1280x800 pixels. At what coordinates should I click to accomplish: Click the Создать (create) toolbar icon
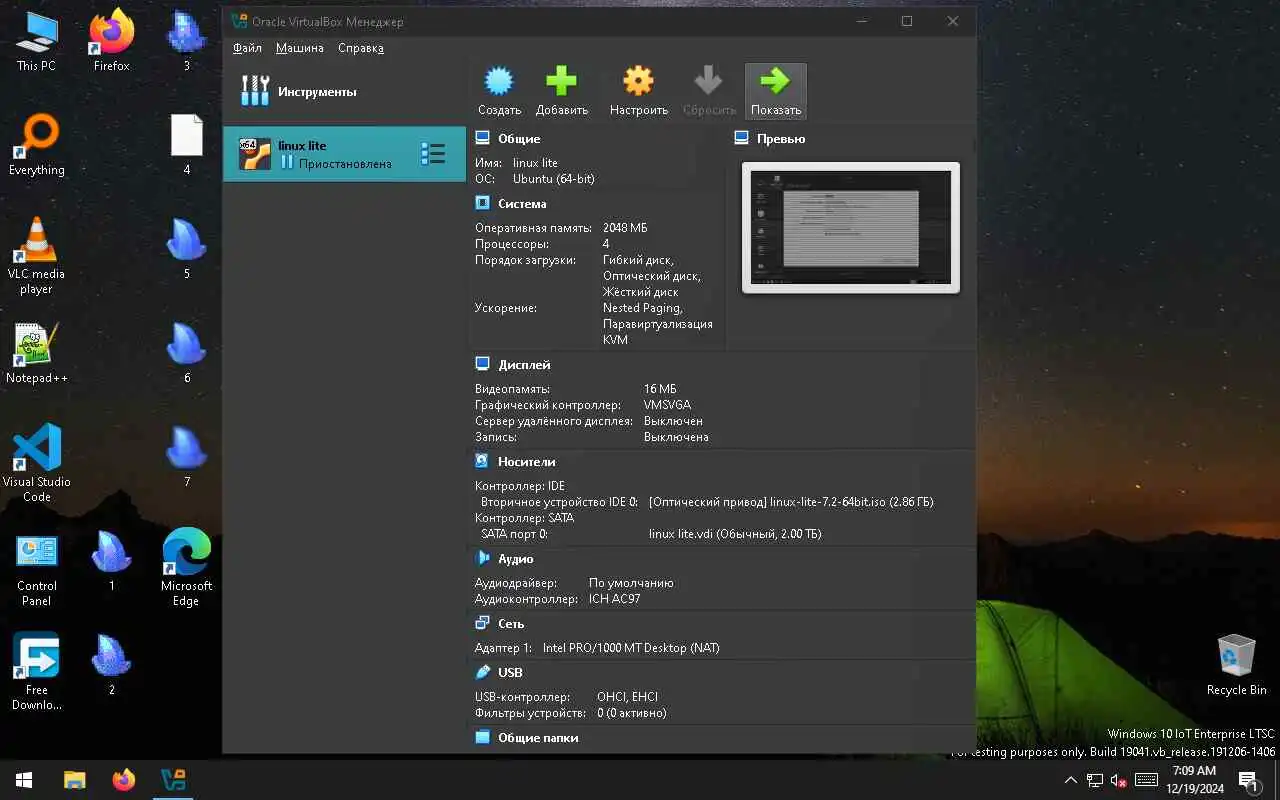click(499, 81)
